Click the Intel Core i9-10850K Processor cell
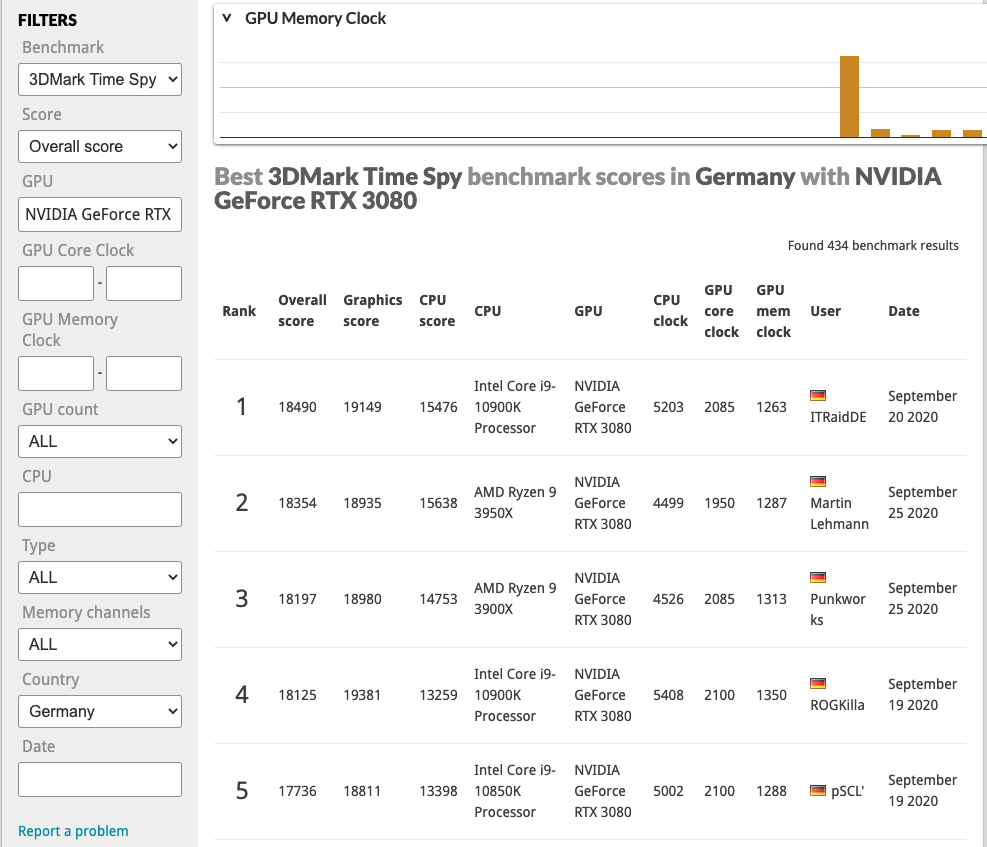 coord(515,791)
